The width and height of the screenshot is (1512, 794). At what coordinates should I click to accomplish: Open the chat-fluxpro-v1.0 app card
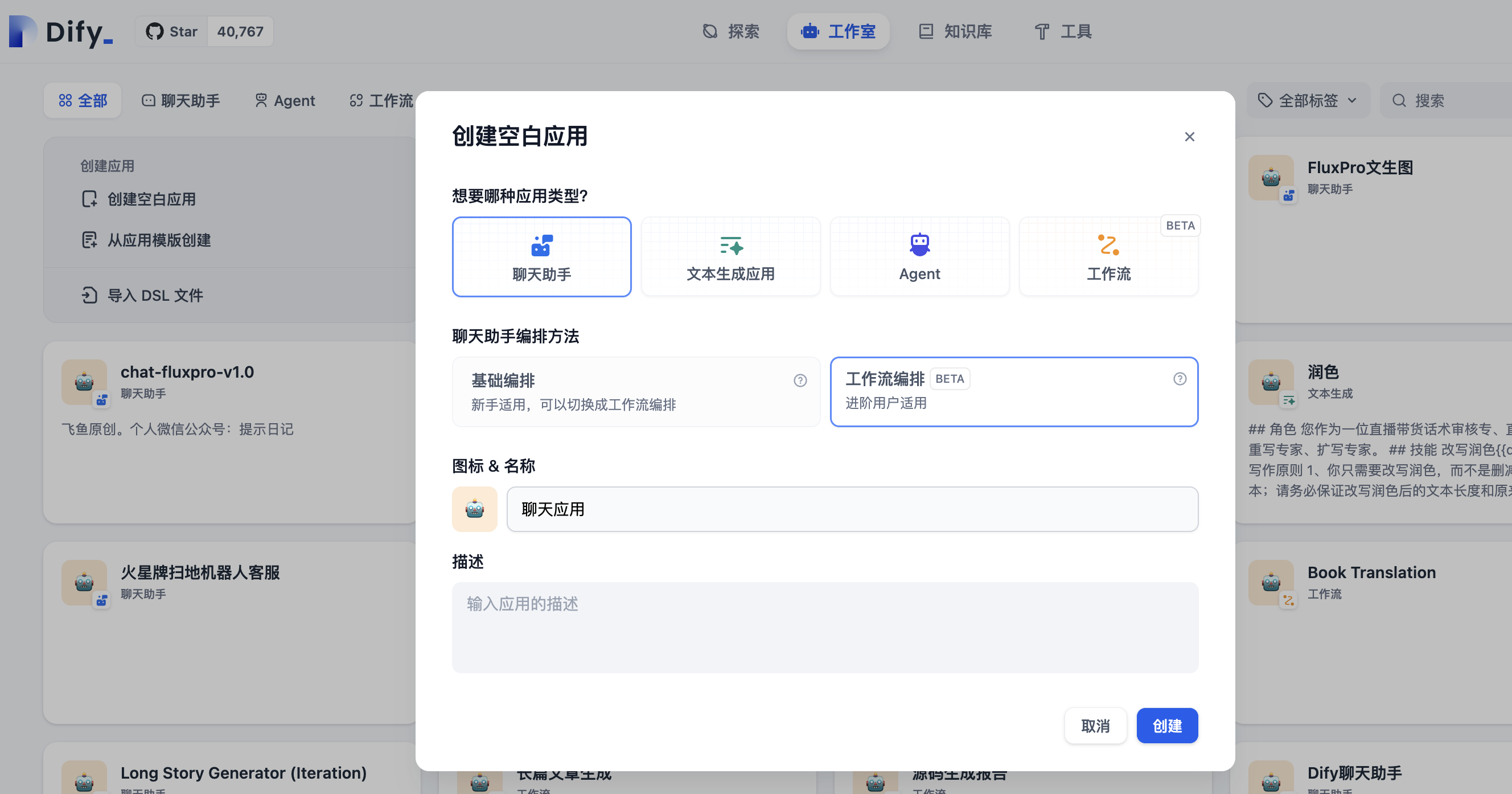230,433
